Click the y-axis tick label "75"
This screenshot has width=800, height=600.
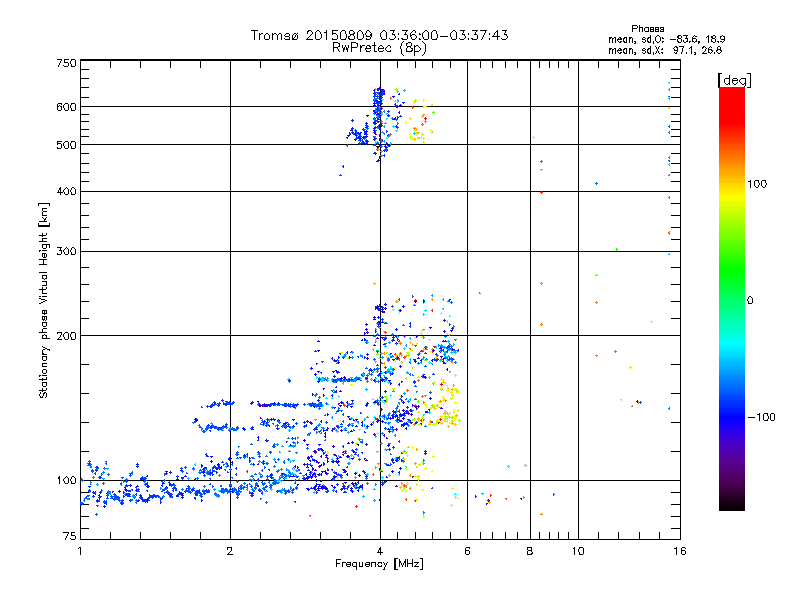tap(70, 536)
